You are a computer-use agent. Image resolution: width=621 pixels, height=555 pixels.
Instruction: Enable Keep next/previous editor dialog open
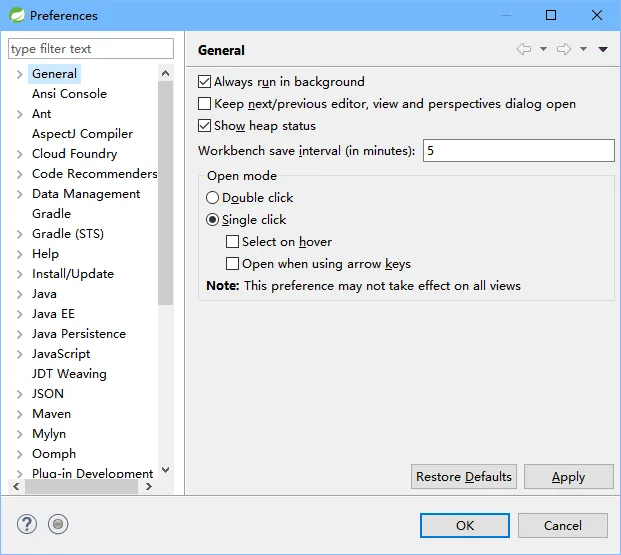coord(205,104)
